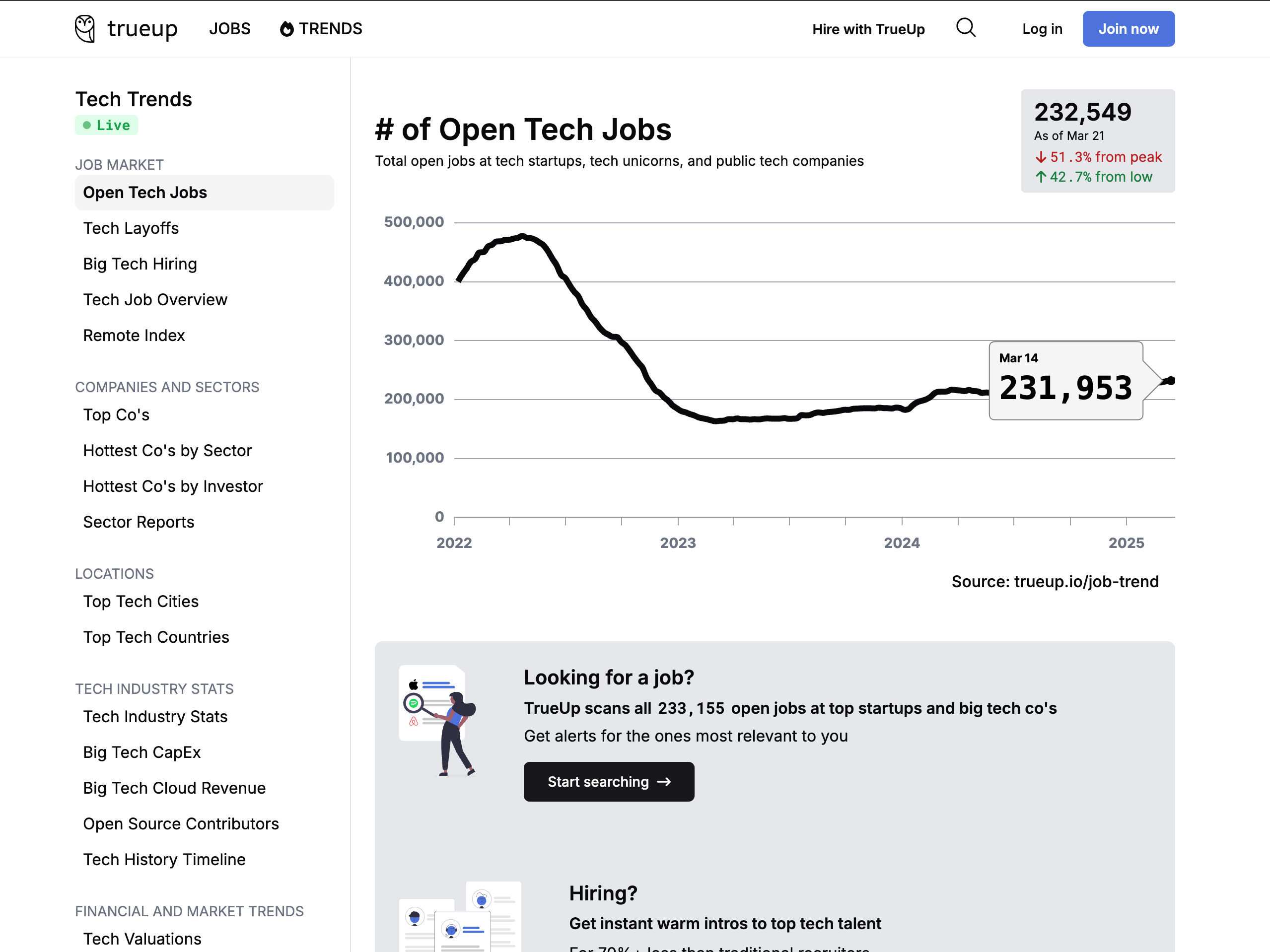Open Big Tech Hiring
1270x952 pixels.
click(140, 264)
